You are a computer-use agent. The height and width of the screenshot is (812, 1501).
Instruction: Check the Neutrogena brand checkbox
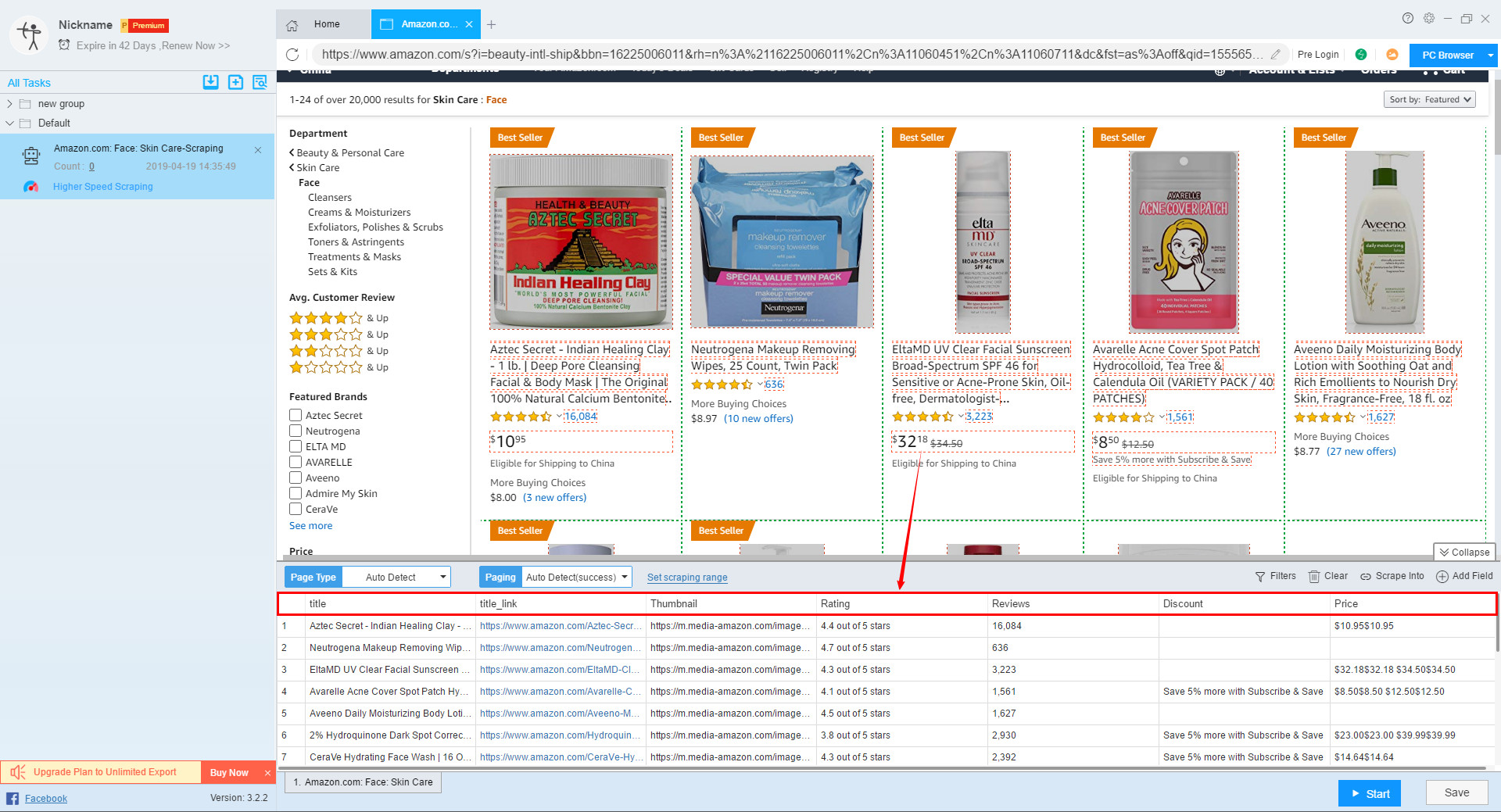pyautogui.click(x=296, y=431)
